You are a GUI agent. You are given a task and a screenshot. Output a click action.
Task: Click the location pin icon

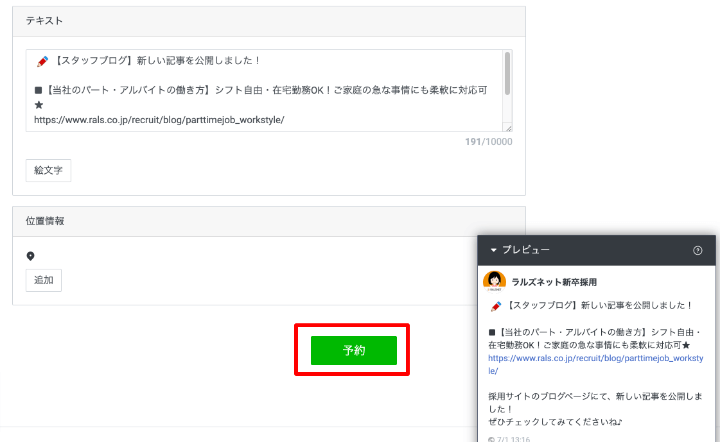(x=31, y=256)
